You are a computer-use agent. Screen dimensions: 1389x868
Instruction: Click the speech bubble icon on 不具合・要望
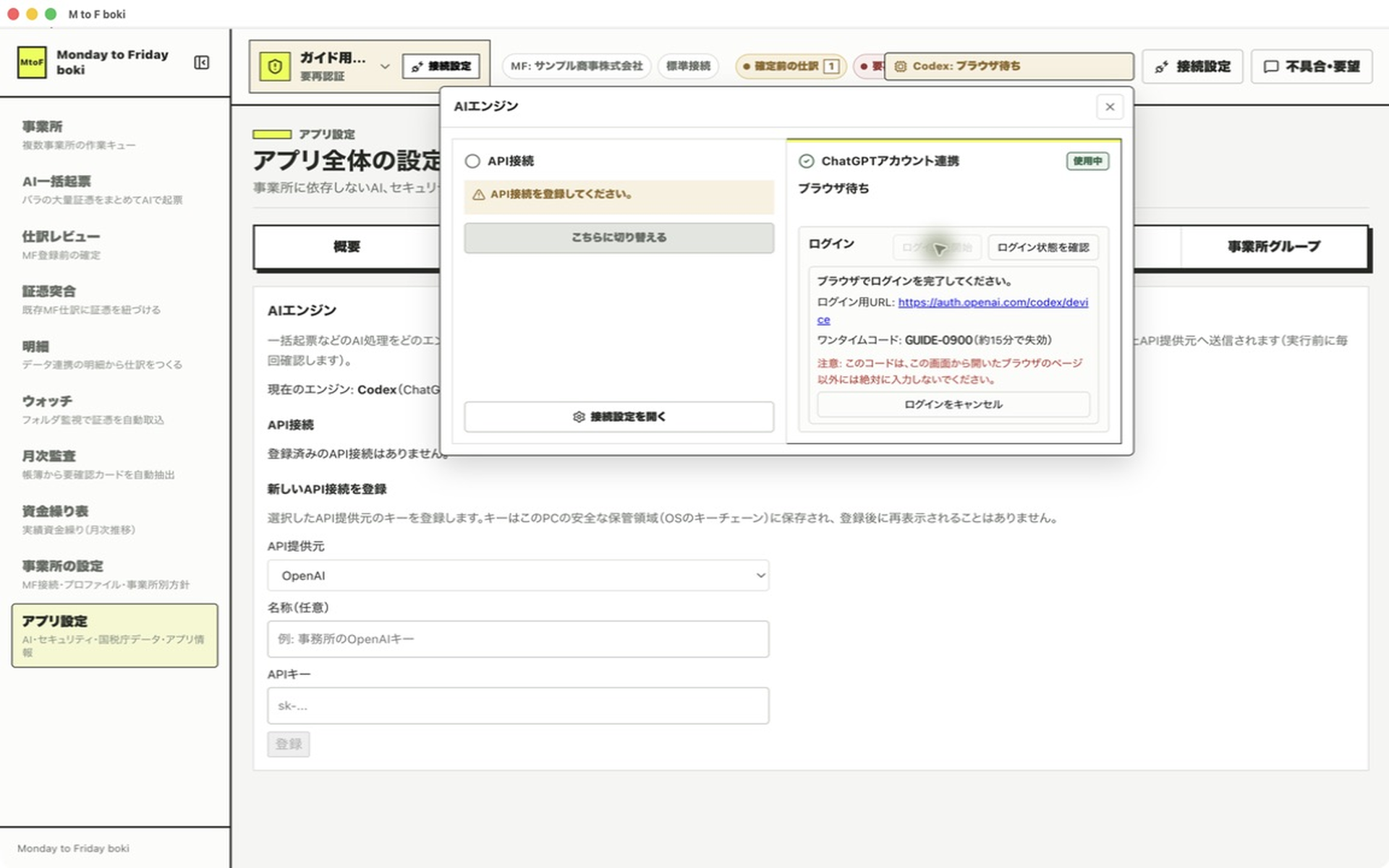[x=1270, y=67]
